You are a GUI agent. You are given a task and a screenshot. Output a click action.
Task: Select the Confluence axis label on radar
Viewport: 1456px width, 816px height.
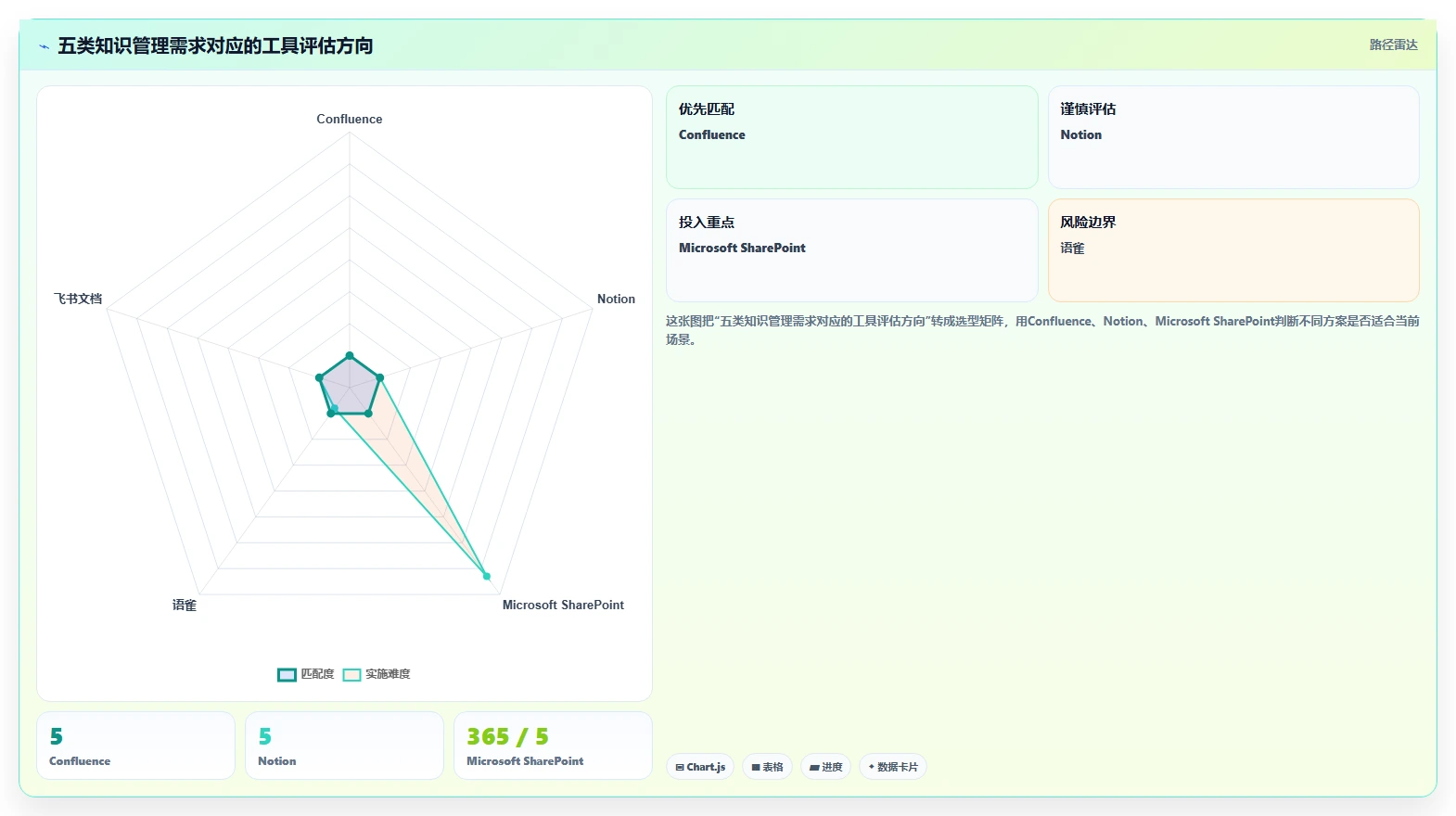point(350,119)
